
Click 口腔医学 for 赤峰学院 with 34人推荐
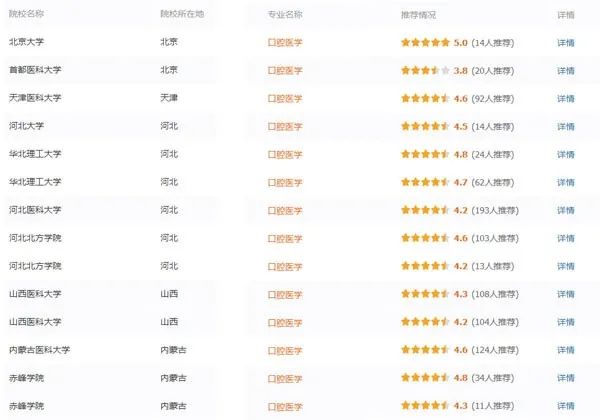pos(285,378)
